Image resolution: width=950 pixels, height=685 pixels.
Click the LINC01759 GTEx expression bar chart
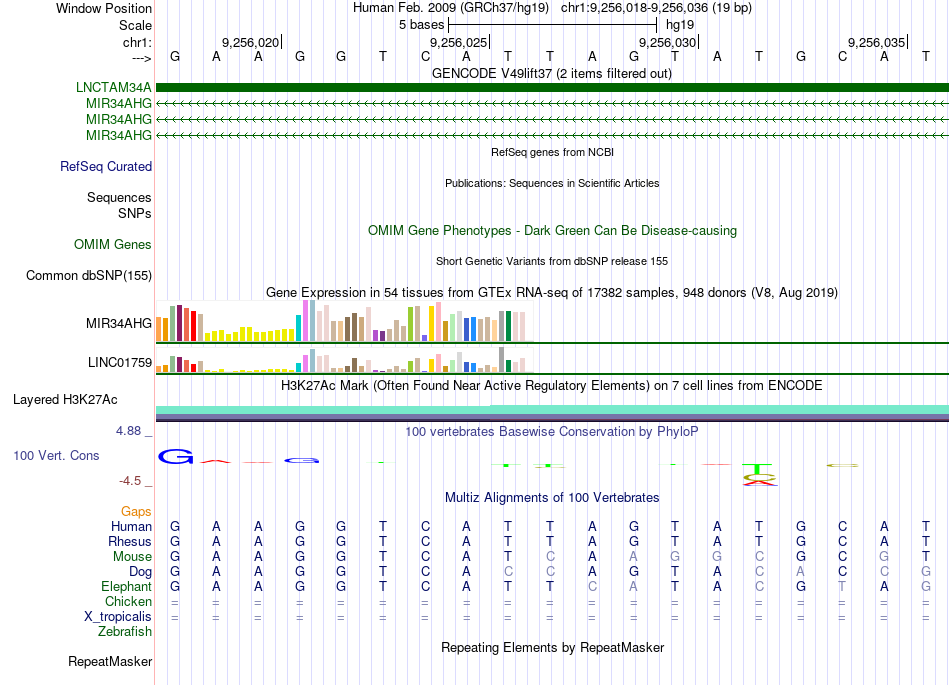click(344, 359)
